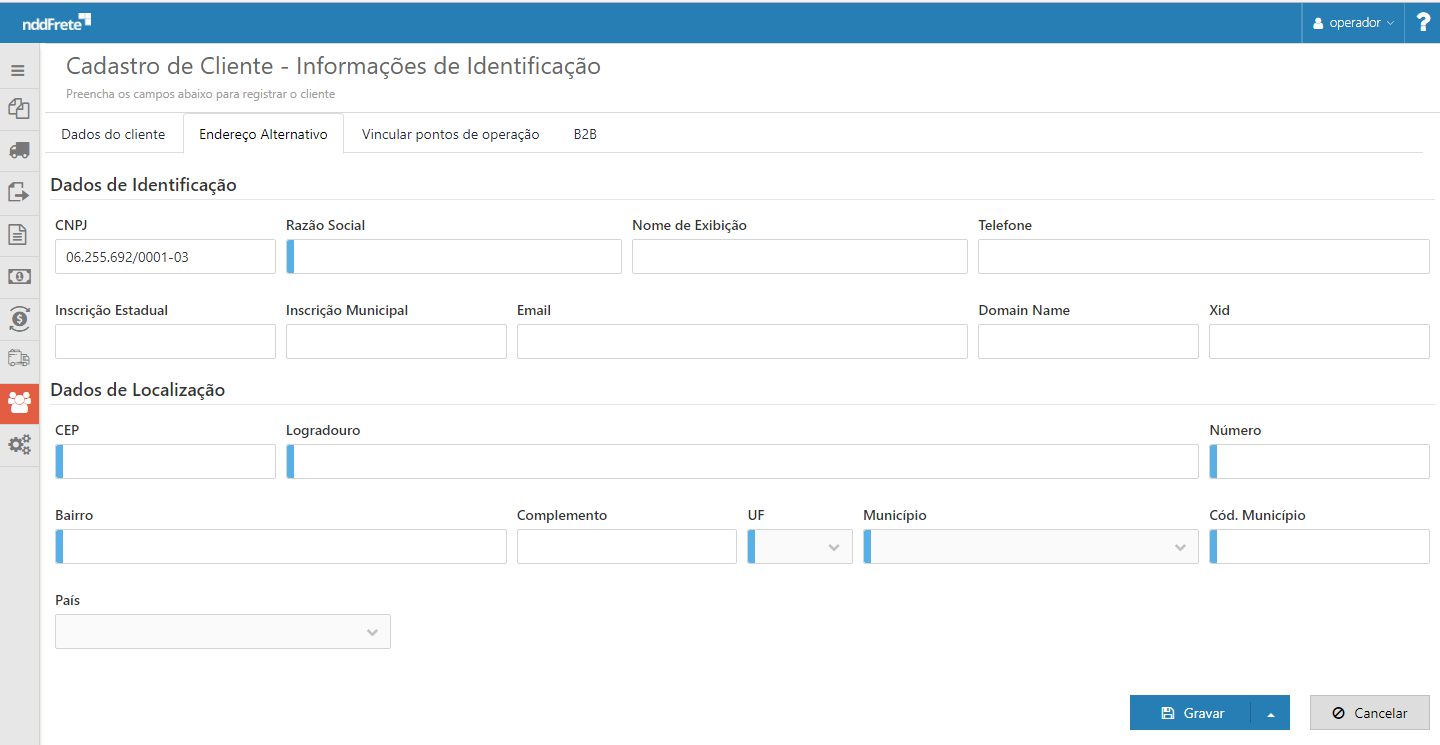Open the export arrow sidebar icon
Viewport: 1440px width, 745px height.
coord(18,192)
